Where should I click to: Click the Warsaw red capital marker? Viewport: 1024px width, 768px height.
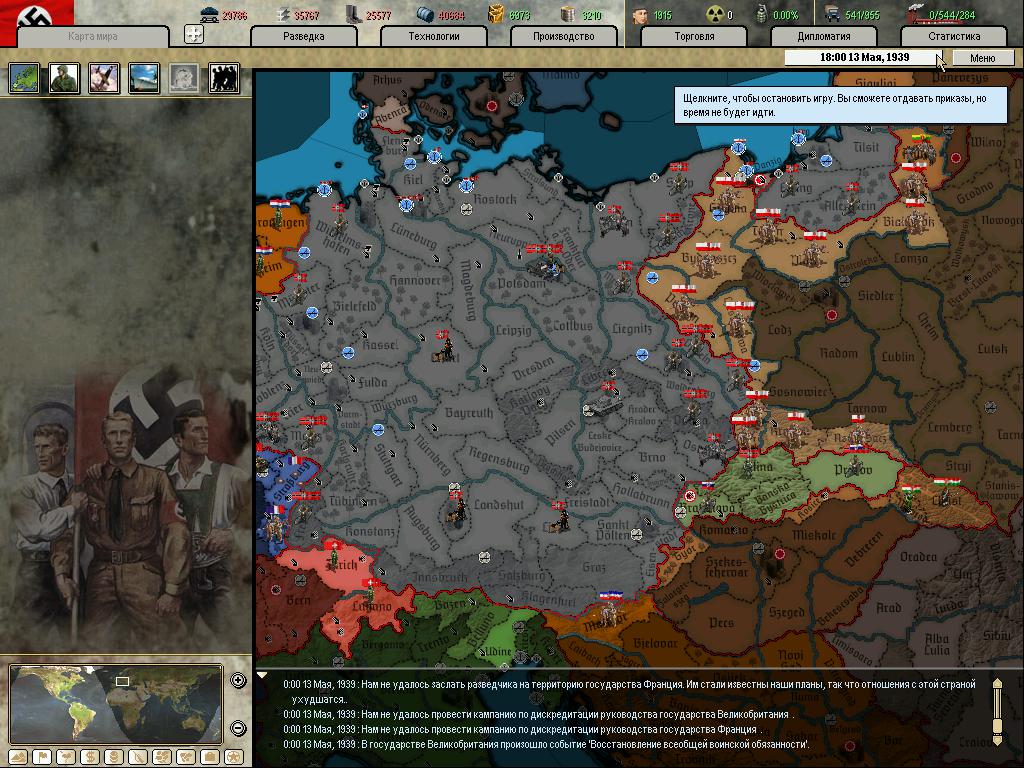pos(831,315)
